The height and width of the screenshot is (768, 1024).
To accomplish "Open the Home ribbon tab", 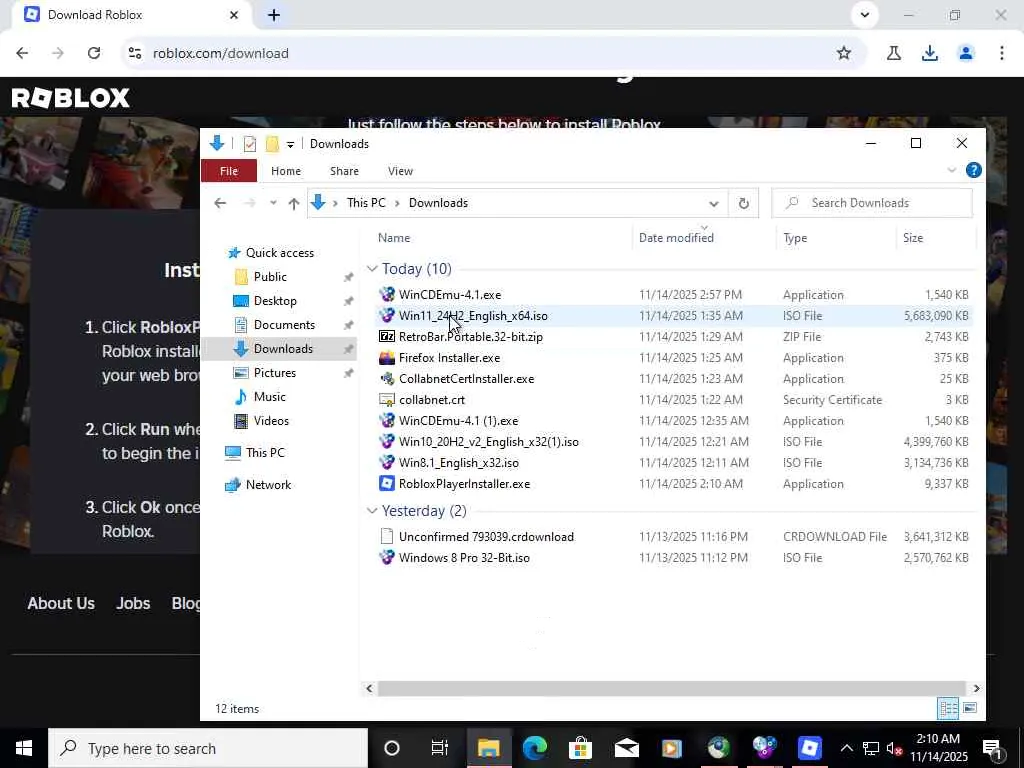I will click(286, 171).
